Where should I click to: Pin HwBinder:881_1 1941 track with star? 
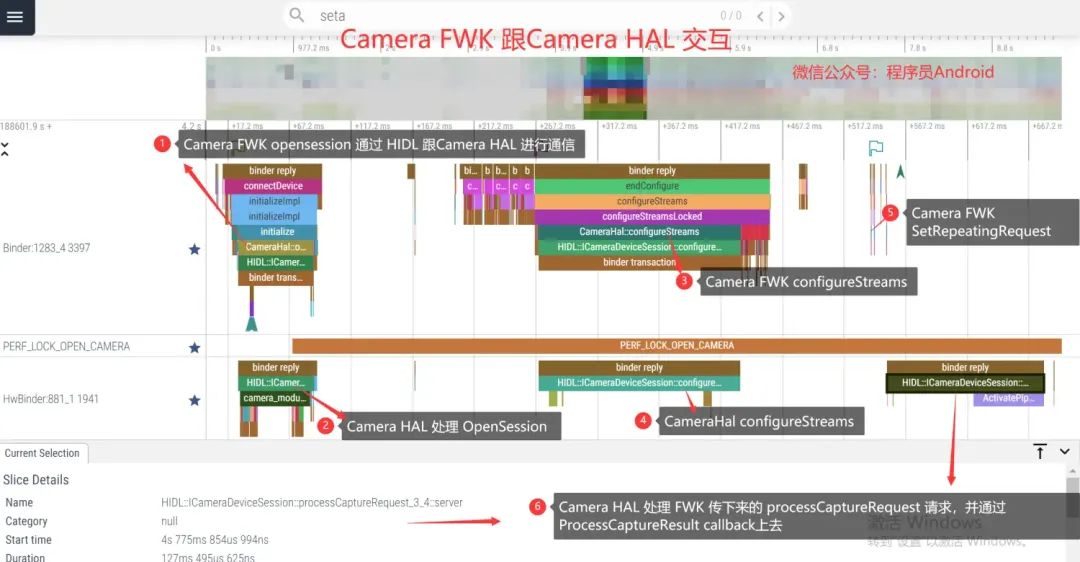(x=194, y=399)
